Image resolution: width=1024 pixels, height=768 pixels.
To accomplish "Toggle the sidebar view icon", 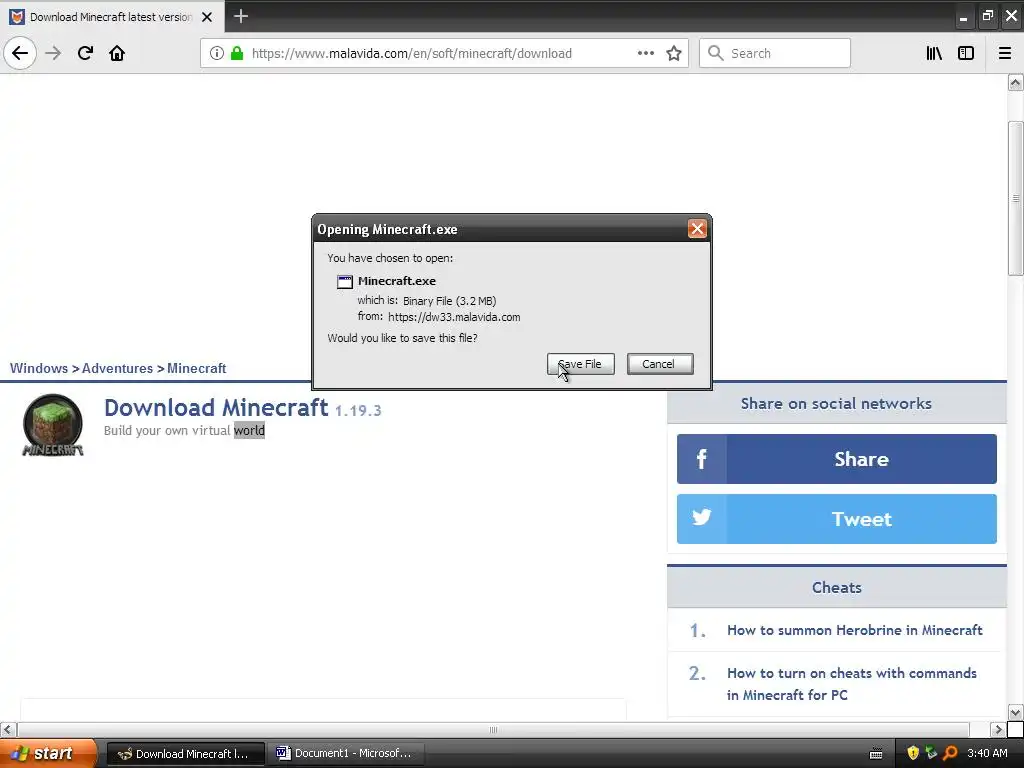I will coord(966,53).
